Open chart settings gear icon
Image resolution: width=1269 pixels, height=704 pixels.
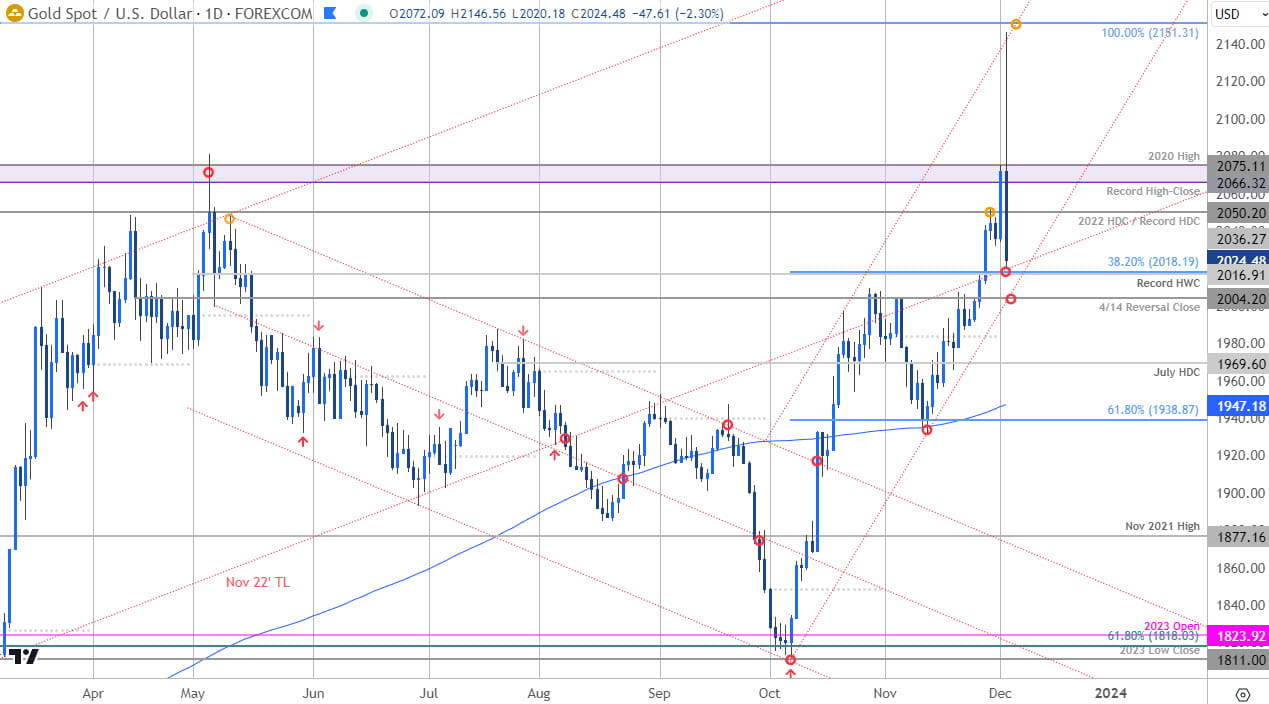[1242, 694]
